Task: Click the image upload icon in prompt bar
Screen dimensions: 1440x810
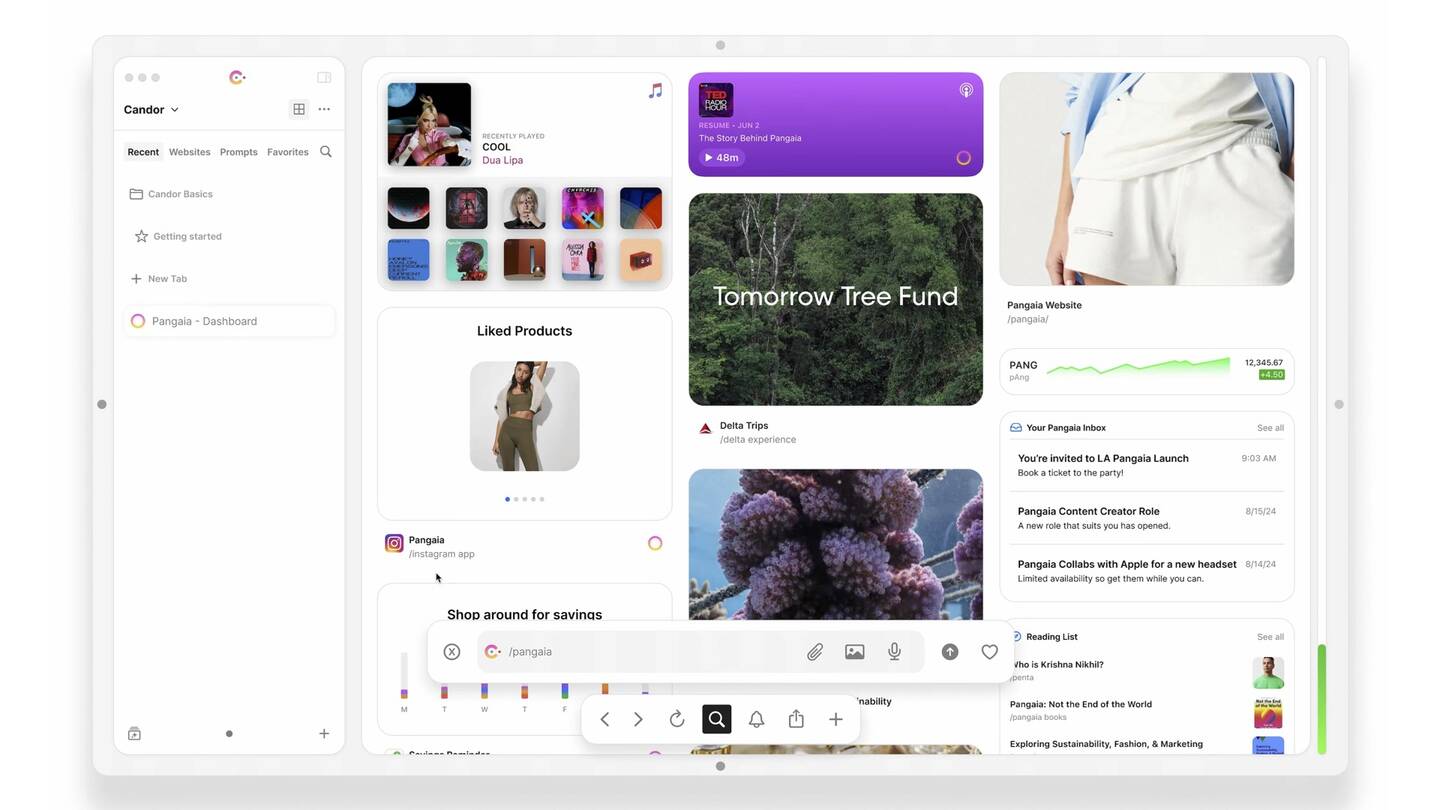Action: pos(854,652)
